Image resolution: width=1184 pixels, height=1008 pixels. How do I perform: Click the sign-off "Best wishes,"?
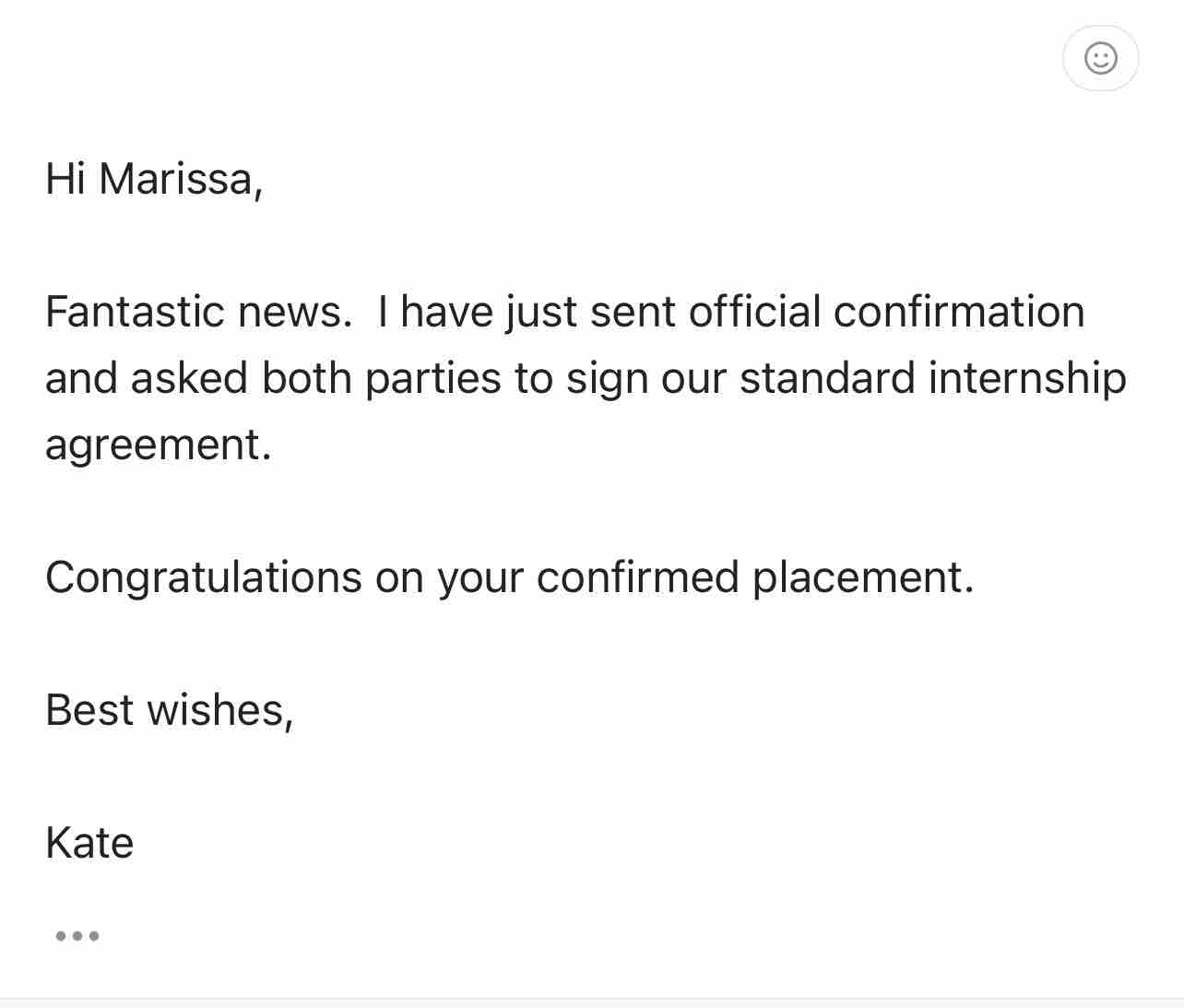click(x=169, y=710)
